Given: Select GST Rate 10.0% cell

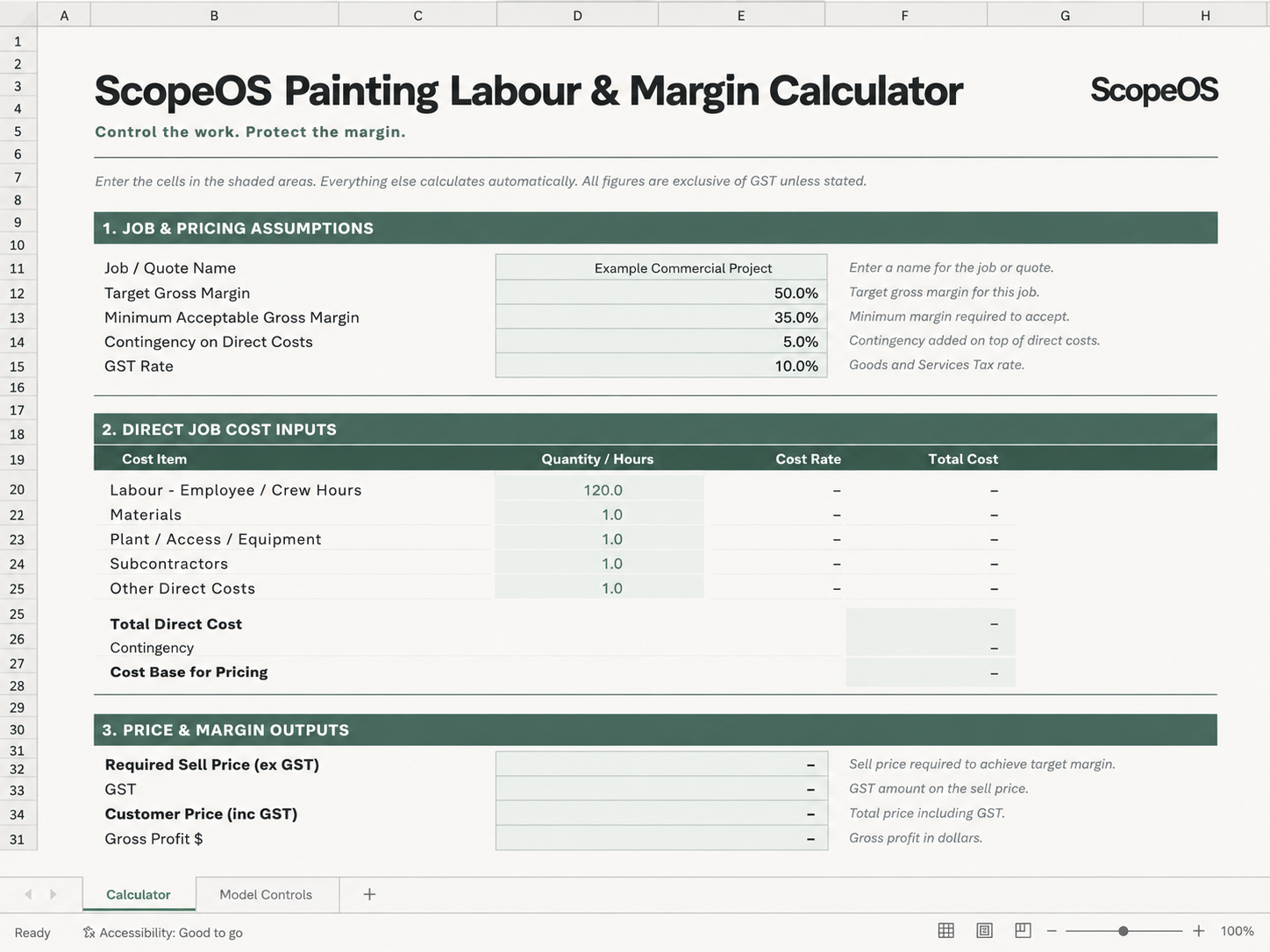Looking at the screenshot, I should [661, 366].
